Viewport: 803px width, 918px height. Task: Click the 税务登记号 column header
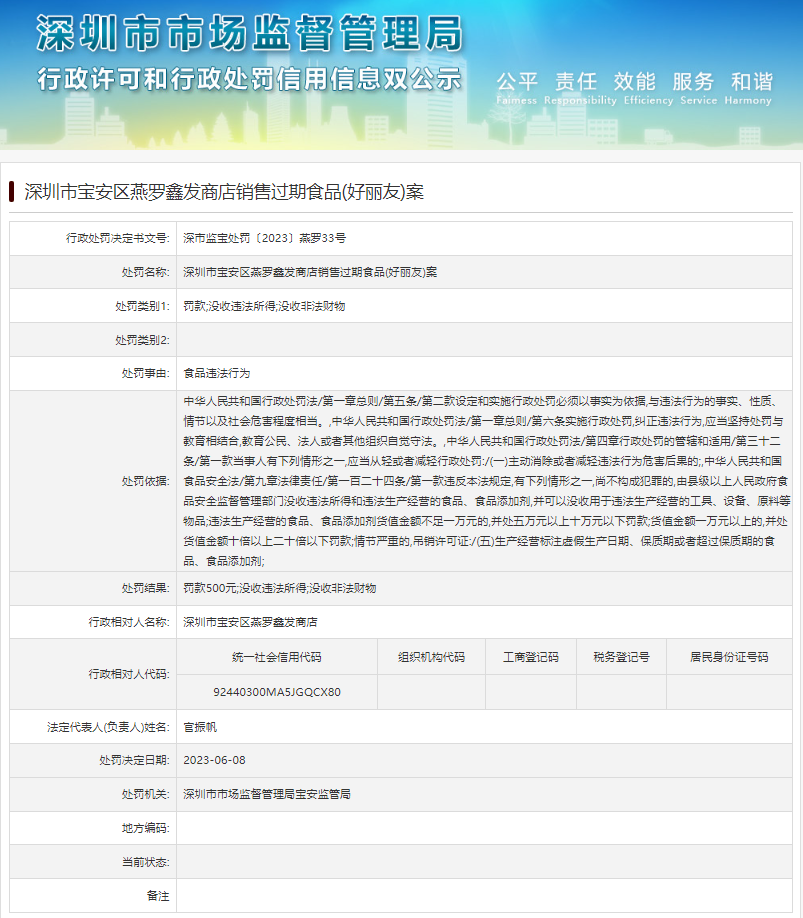[x=622, y=657]
